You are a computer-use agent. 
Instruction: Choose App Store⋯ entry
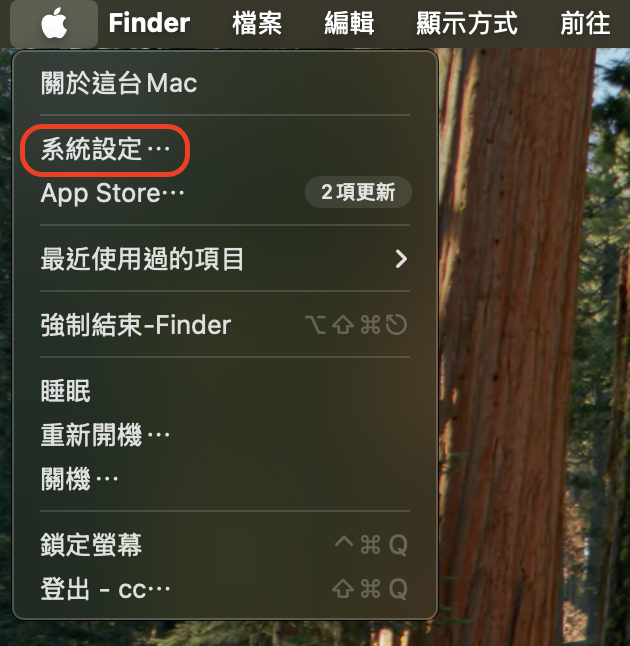[x=225, y=193]
